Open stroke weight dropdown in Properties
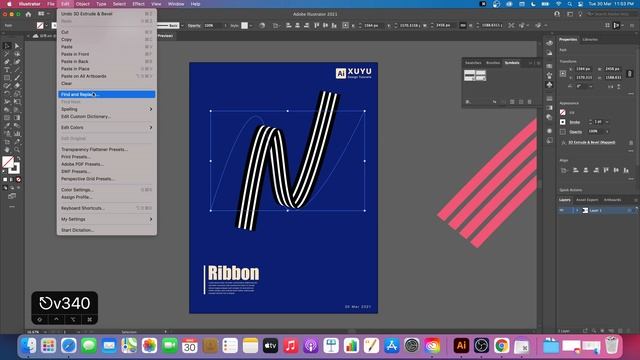Image resolution: width=640 pixels, height=360 pixels. [x=607, y=122]
